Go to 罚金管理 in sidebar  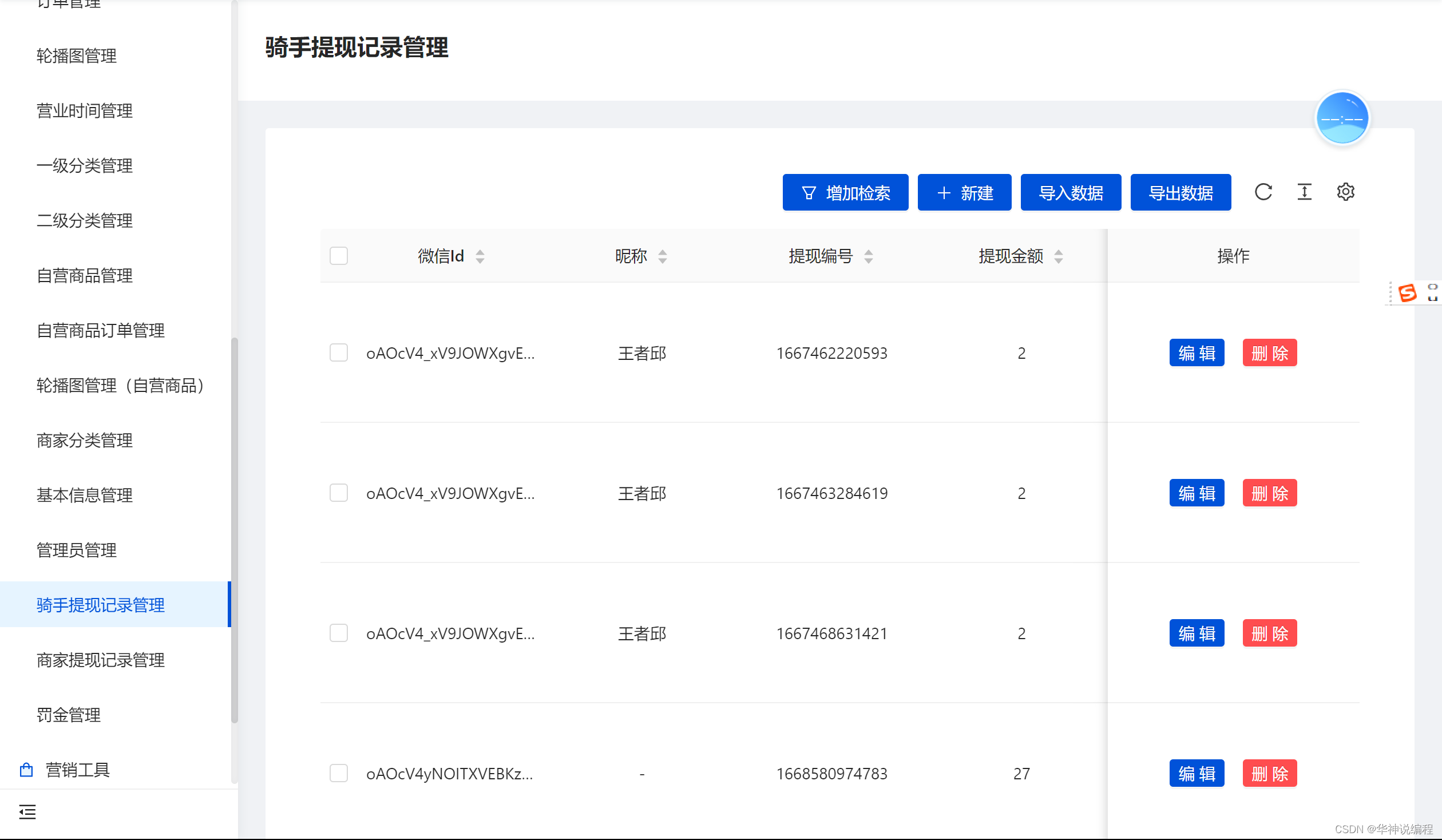[69, 715]
